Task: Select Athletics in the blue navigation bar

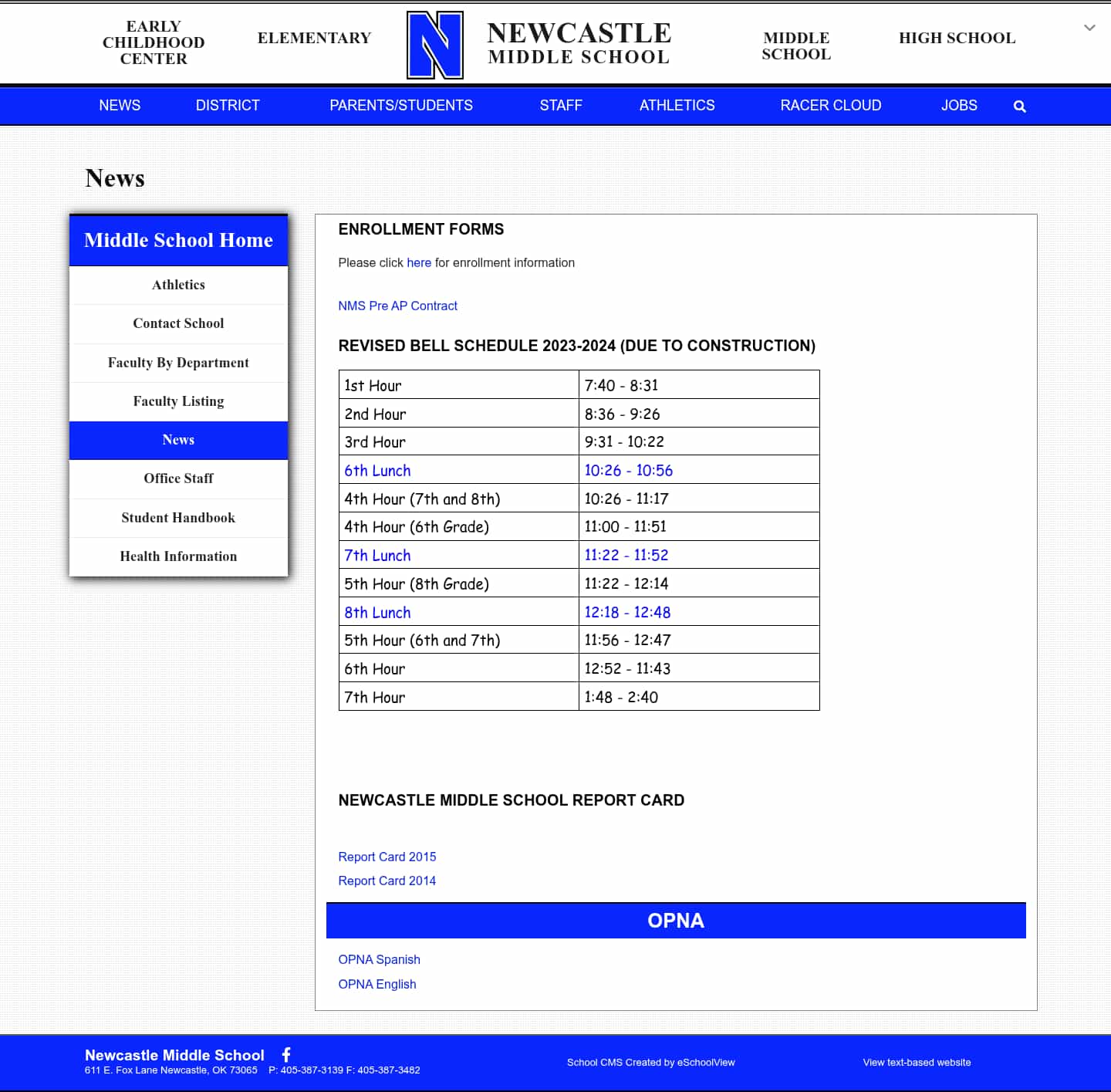Action: [x=677, y=106]
